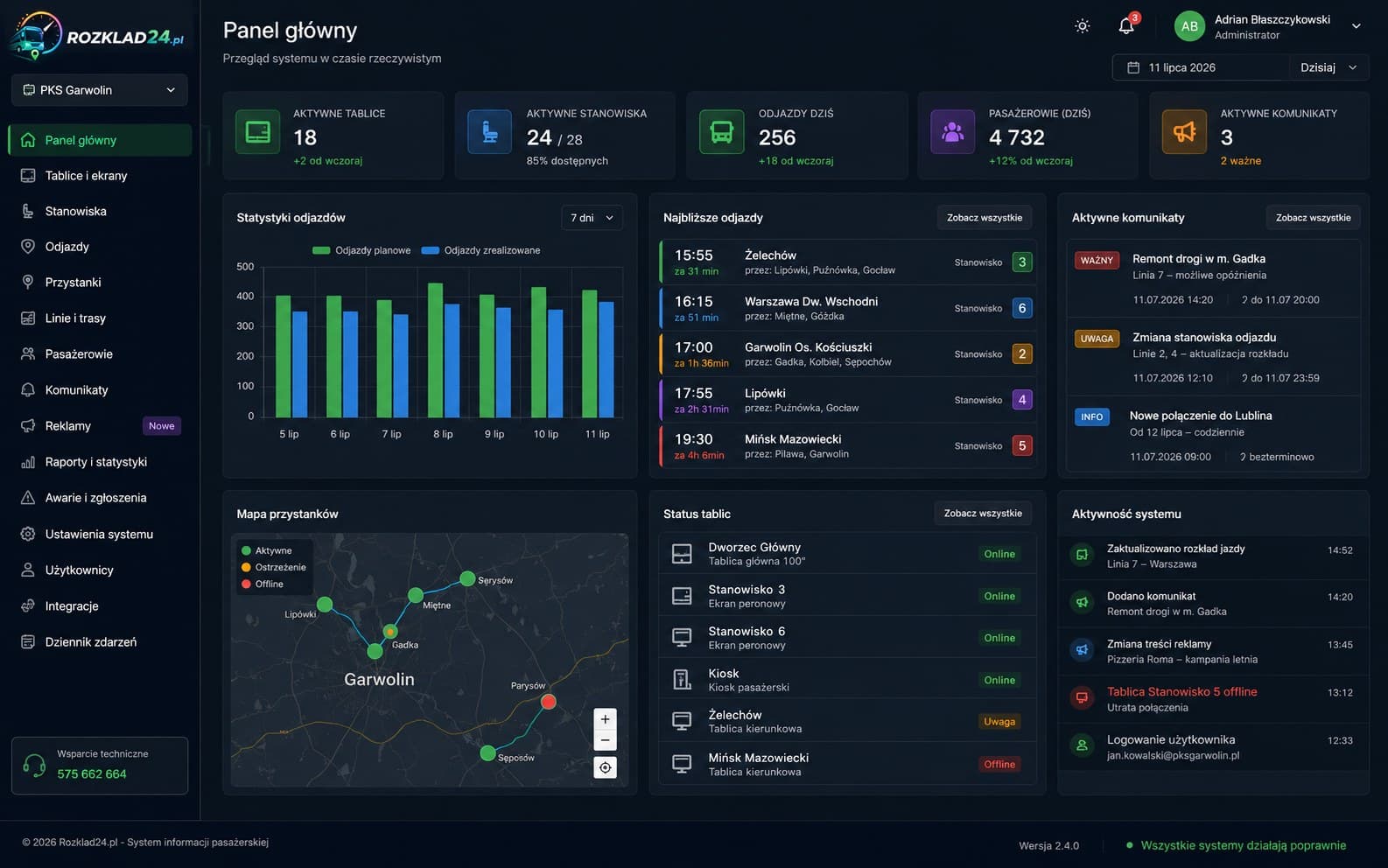Go to Integracje

(100, 606)
